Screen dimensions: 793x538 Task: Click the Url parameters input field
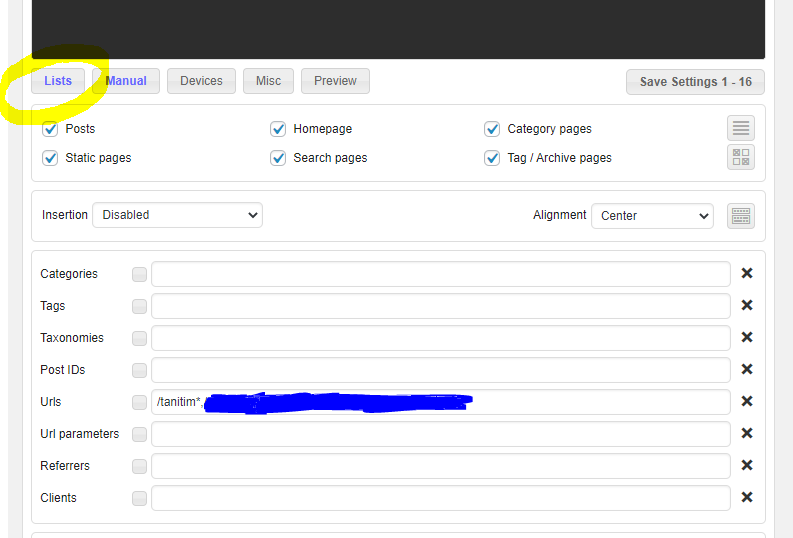440,434
